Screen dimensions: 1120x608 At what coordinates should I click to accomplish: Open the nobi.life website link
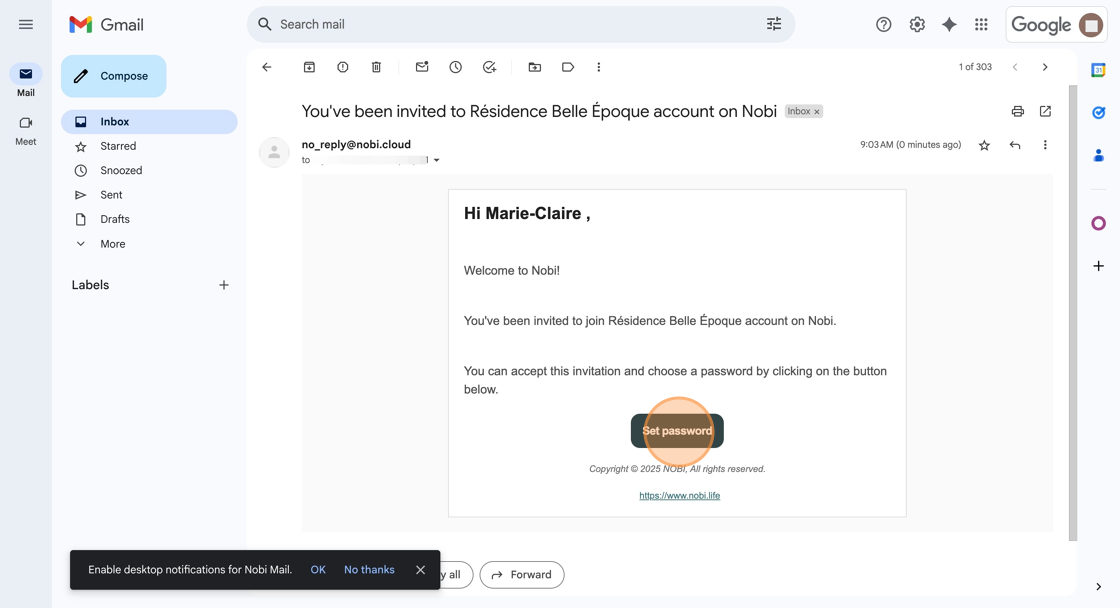(679, 495)
